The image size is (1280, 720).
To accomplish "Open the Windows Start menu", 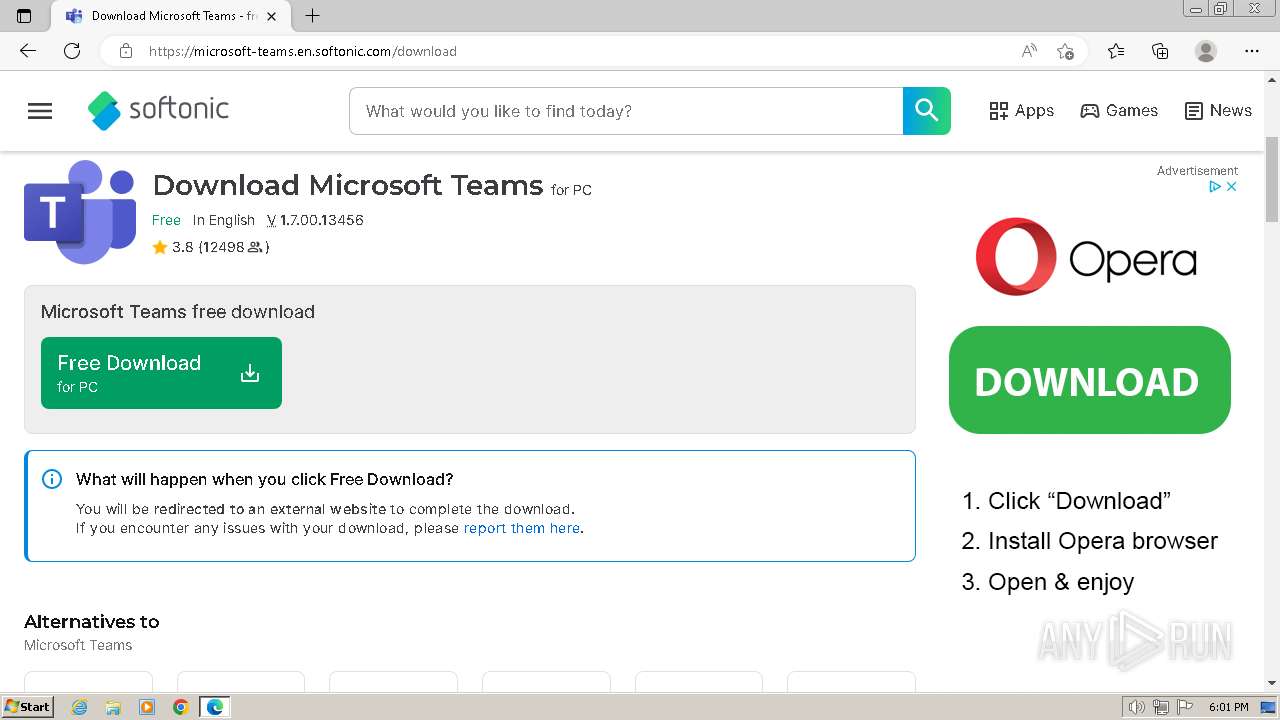I will [x=27, y=707].
